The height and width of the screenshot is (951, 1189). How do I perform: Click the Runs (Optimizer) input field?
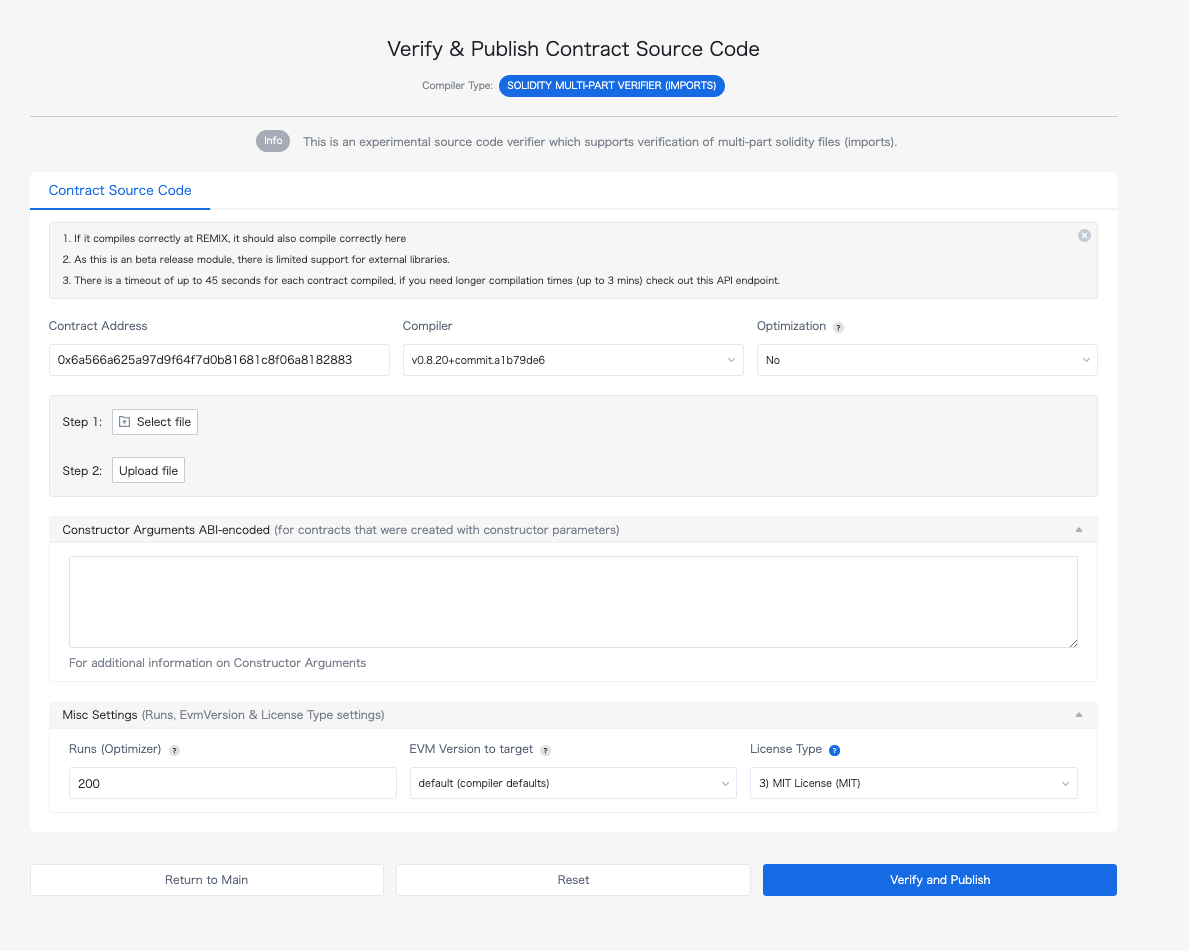[233, 783]
